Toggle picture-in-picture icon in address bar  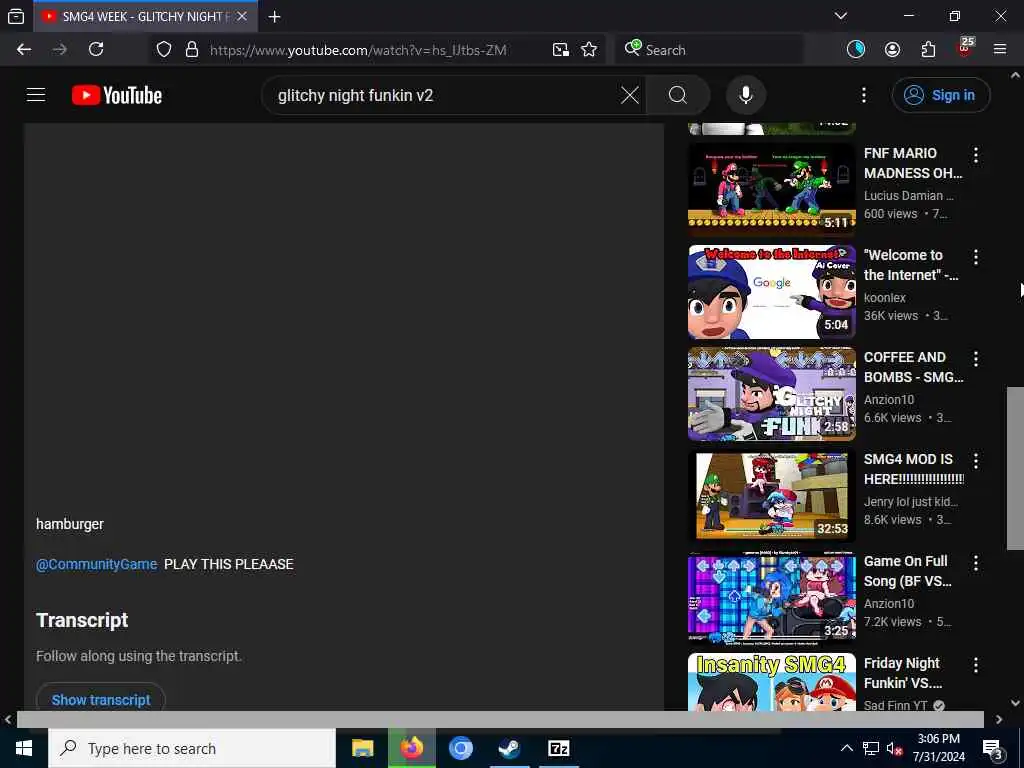tap(560, 50)
